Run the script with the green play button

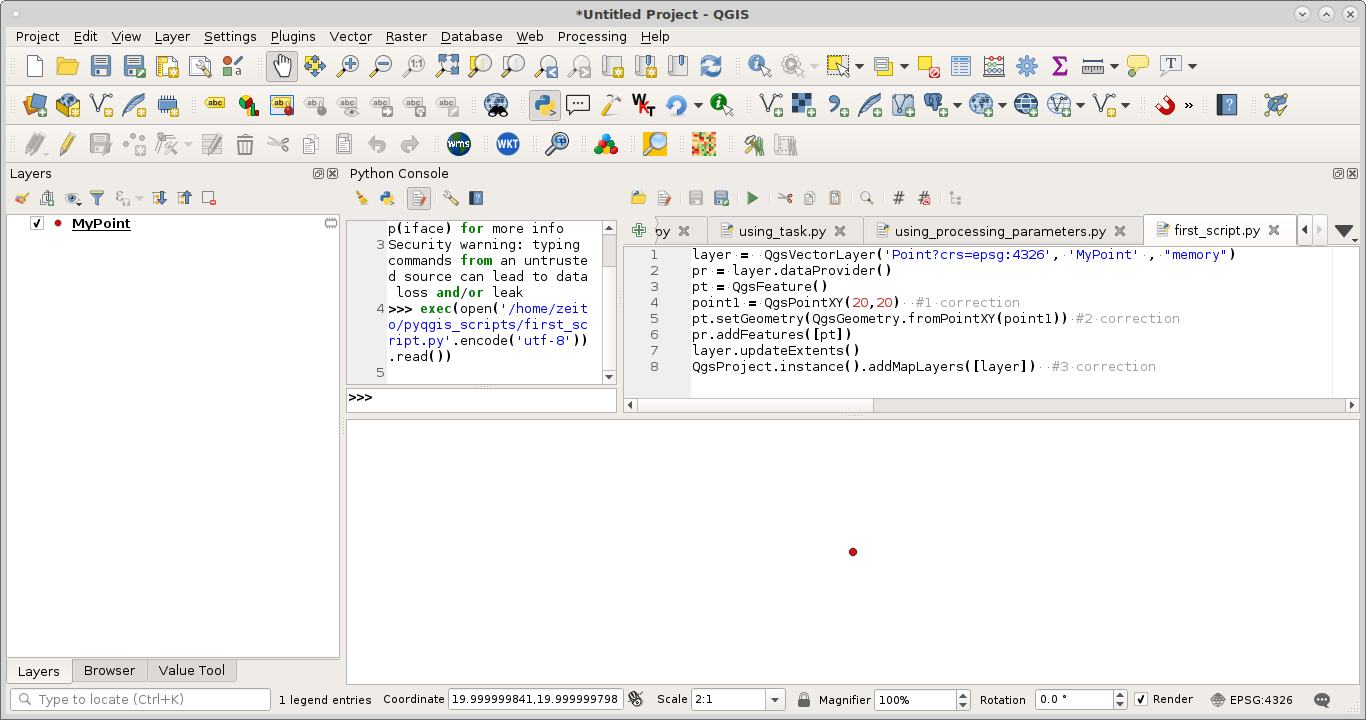(x=753, y=198)
